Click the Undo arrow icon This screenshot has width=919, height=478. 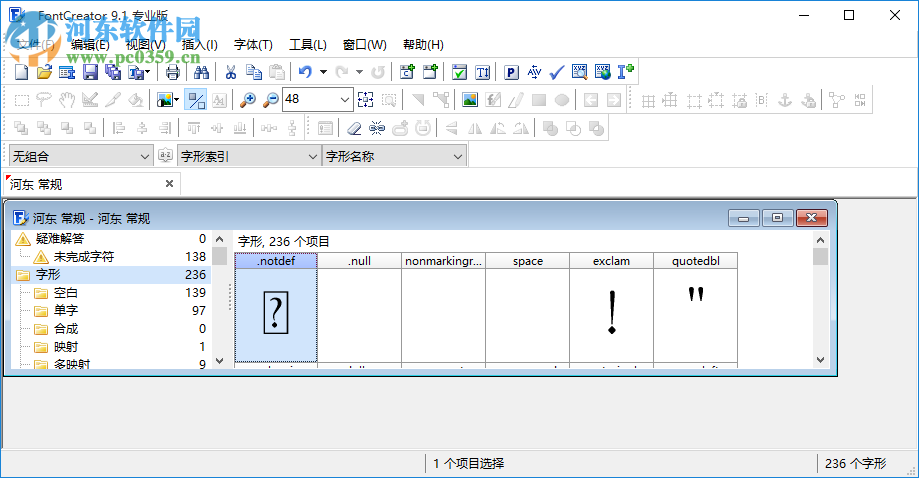(x=305, y=72)
